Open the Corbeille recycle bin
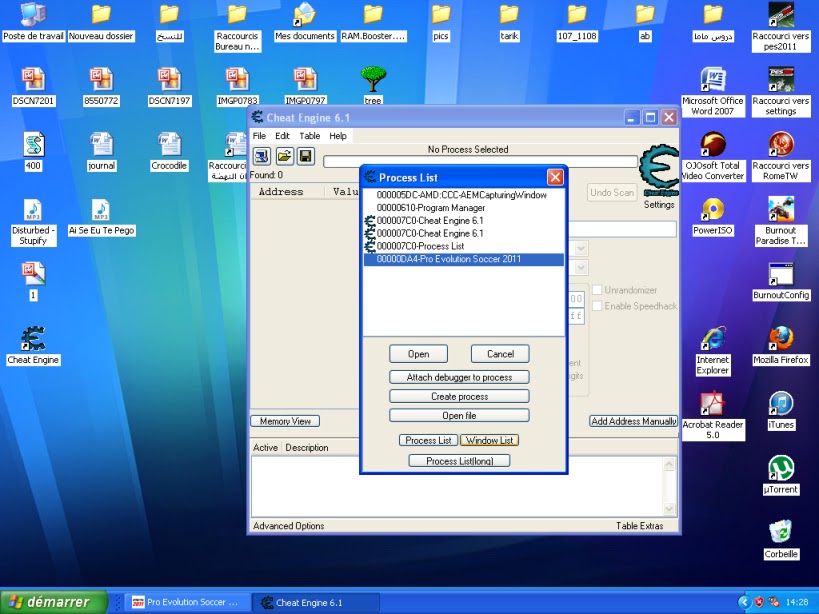The height and width of the screenshot is (614, 819). pyautogui.click(x=781, y=540)
